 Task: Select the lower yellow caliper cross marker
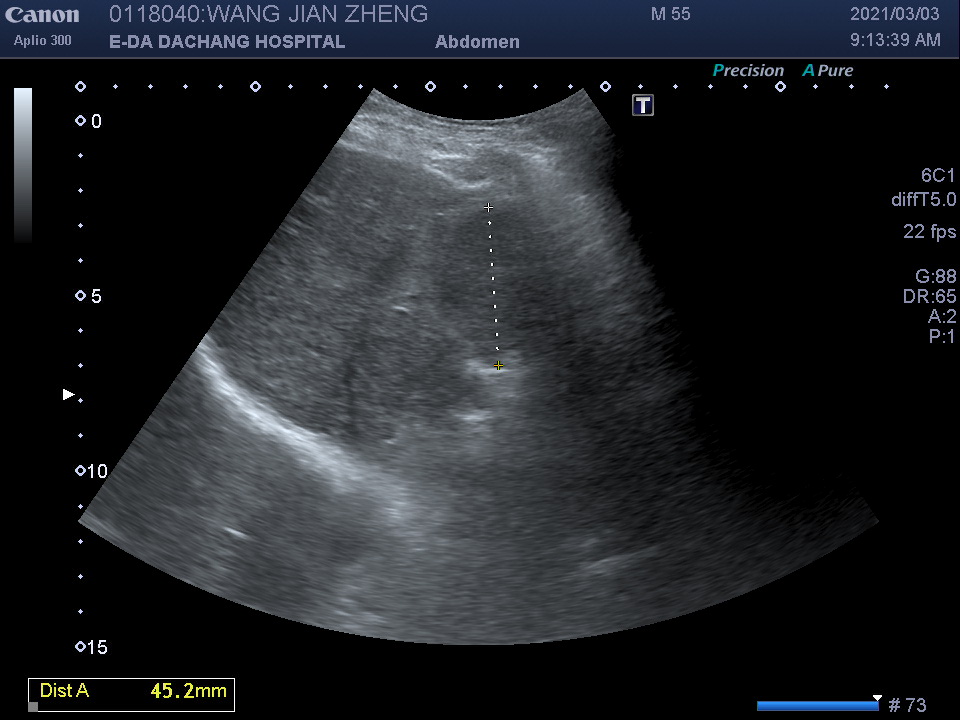pos(498,366)
